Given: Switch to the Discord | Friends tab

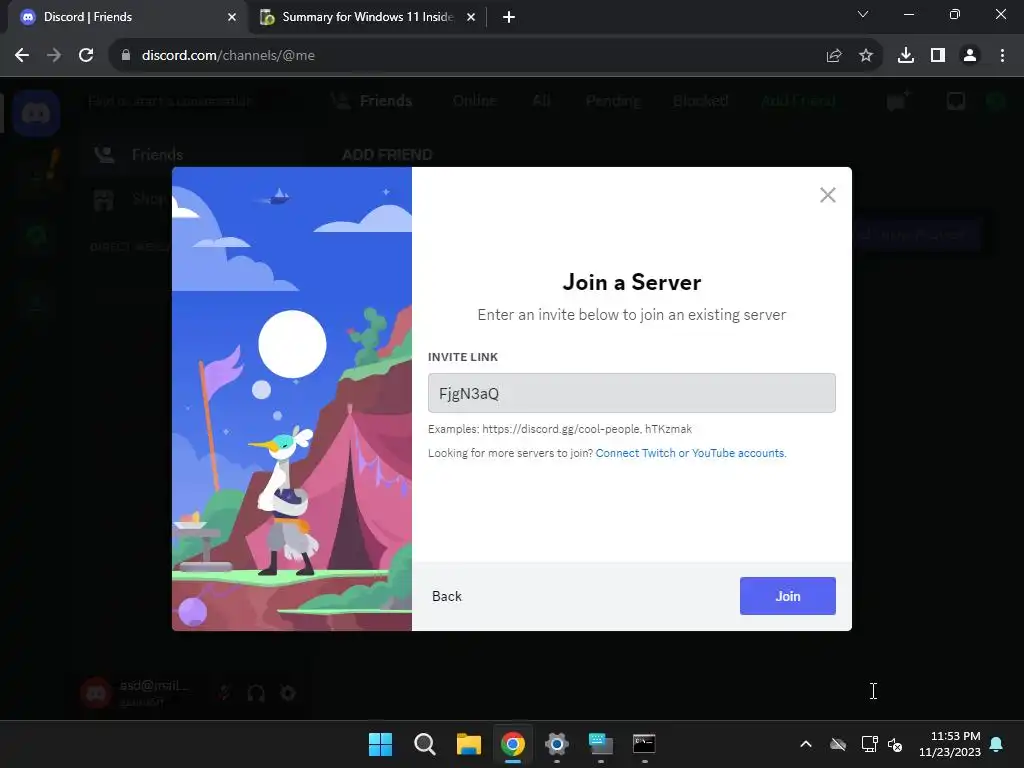Looking at the screenshot, I should pos(127,17).
